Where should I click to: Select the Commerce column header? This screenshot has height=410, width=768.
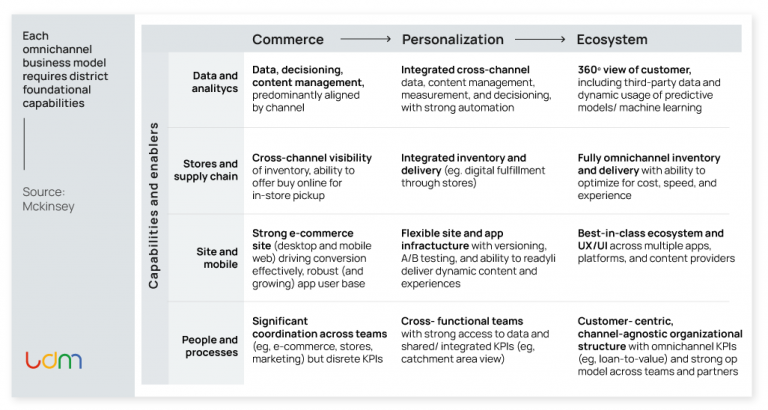(288, 40)
